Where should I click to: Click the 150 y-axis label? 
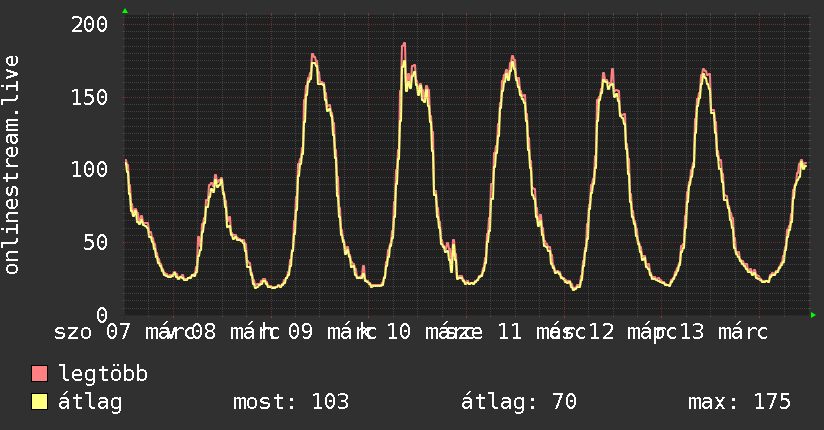89,97
